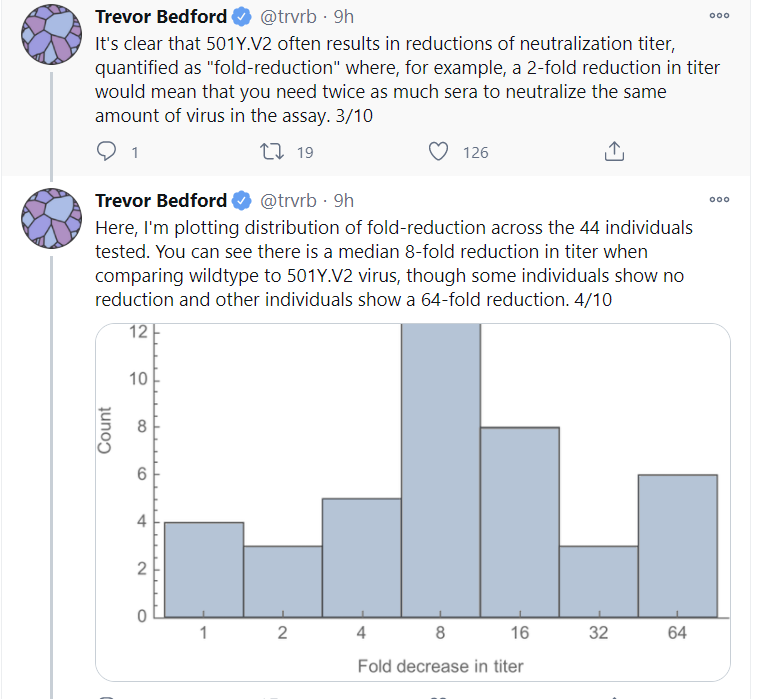Open more options on the 3/10 tweet
767x699 pixels.
[719, 15]
